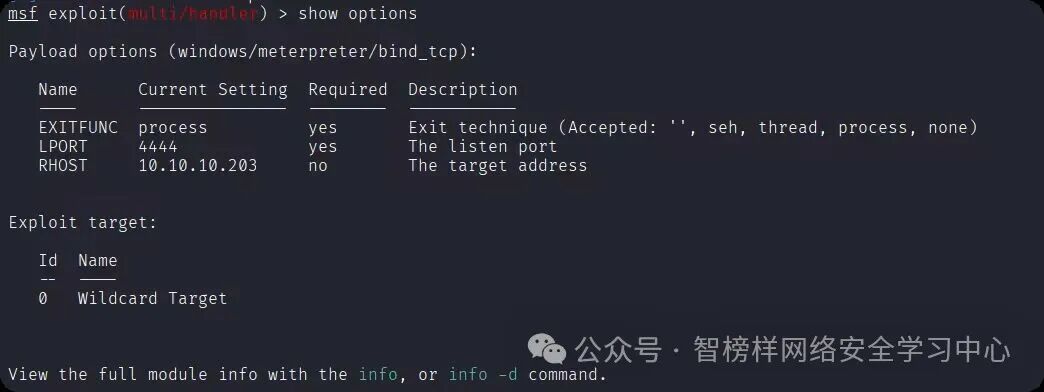
Task: Click the 10.10.10.203 address value
Action: 198,165
